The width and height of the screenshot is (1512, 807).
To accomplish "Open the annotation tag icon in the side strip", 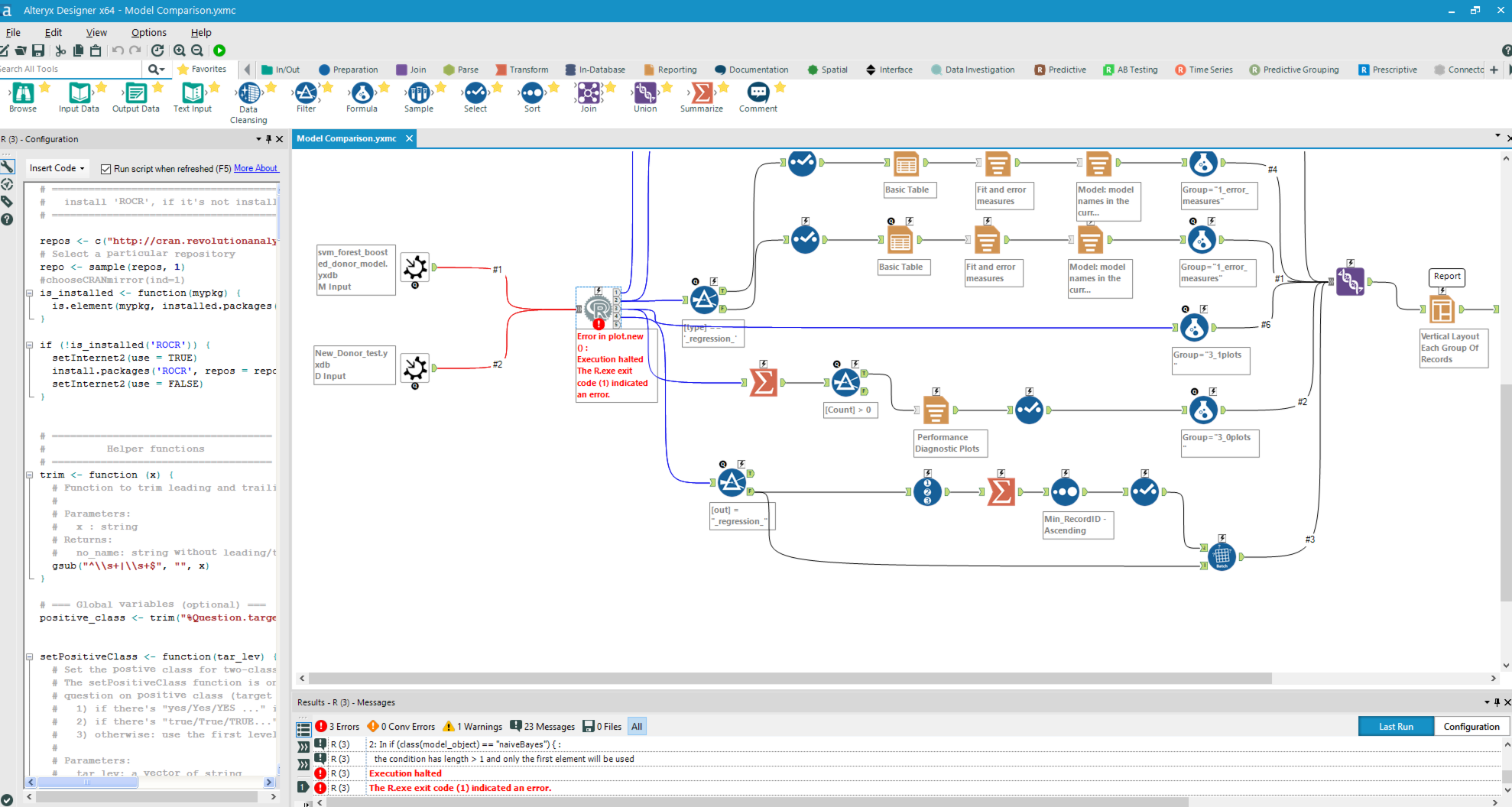I will point(8,202).
